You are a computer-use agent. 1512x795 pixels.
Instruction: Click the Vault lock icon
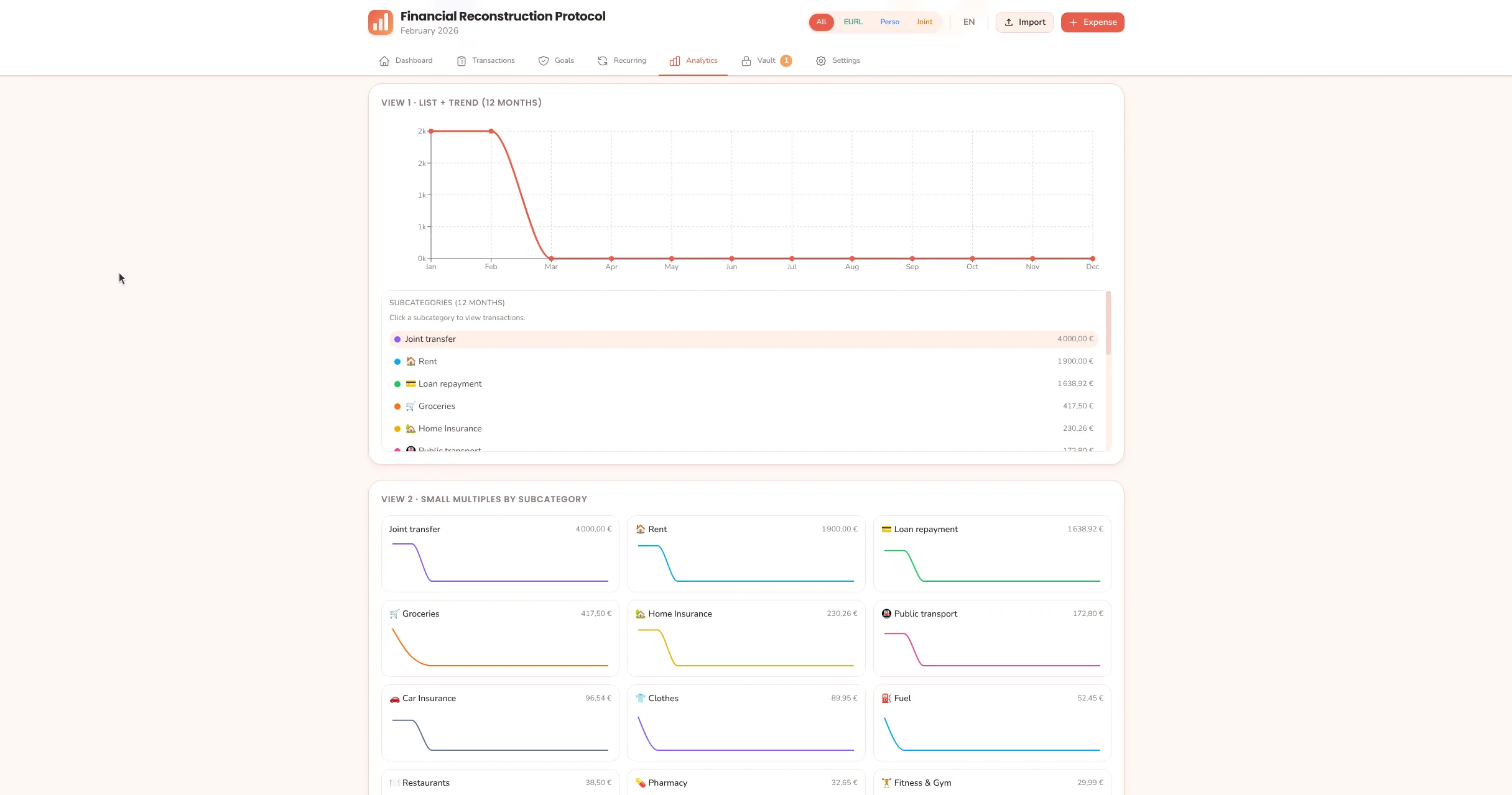[746, 61]
